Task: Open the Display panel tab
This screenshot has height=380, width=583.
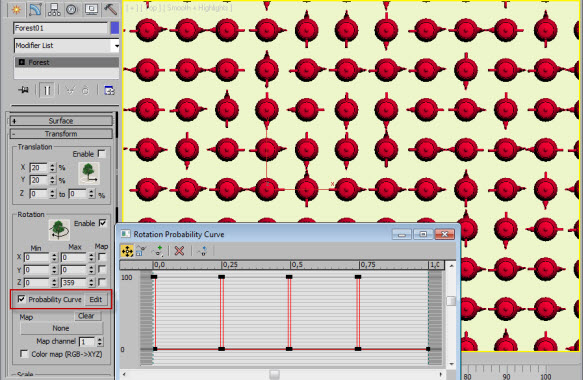Action: click(x=91, y=9)
